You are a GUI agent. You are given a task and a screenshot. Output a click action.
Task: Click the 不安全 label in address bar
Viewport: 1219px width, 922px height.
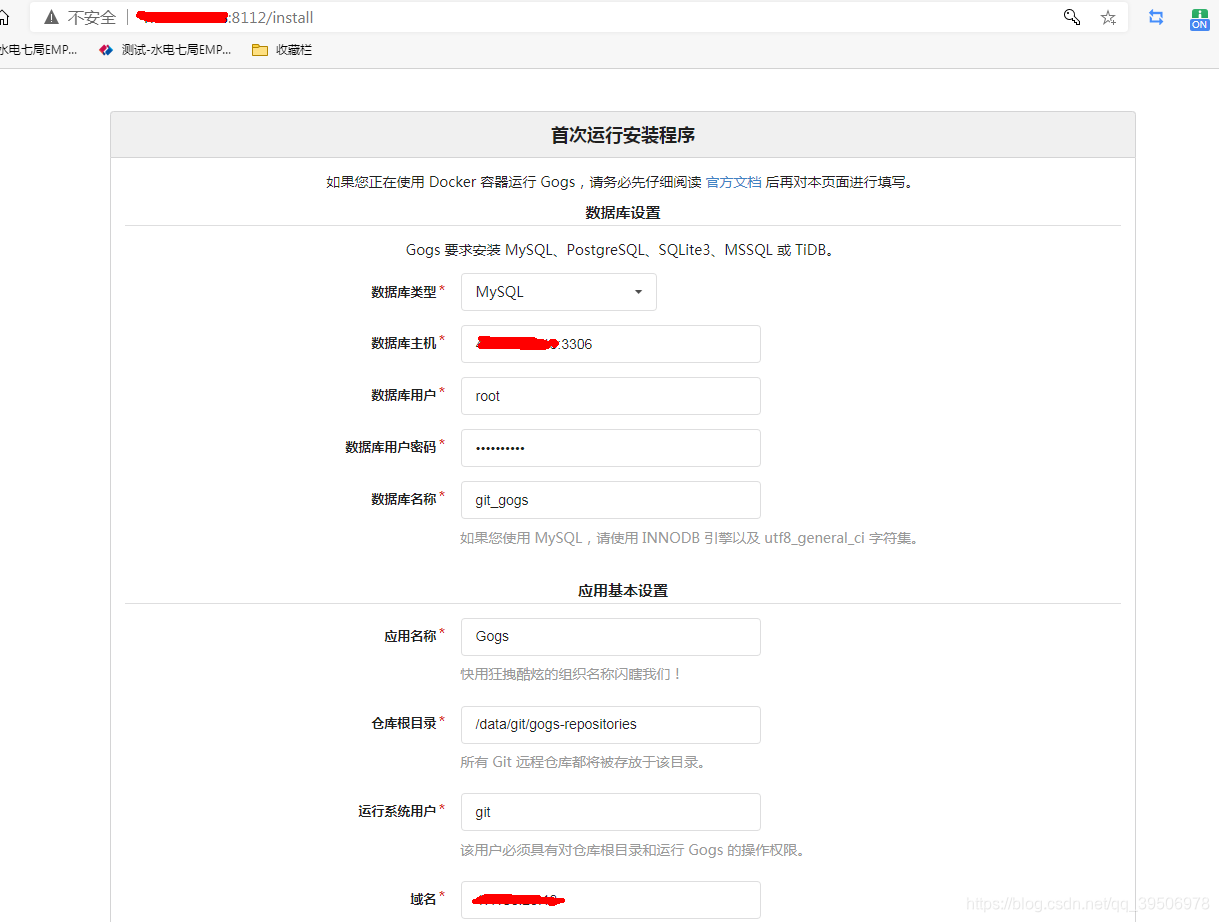point(91,17)
